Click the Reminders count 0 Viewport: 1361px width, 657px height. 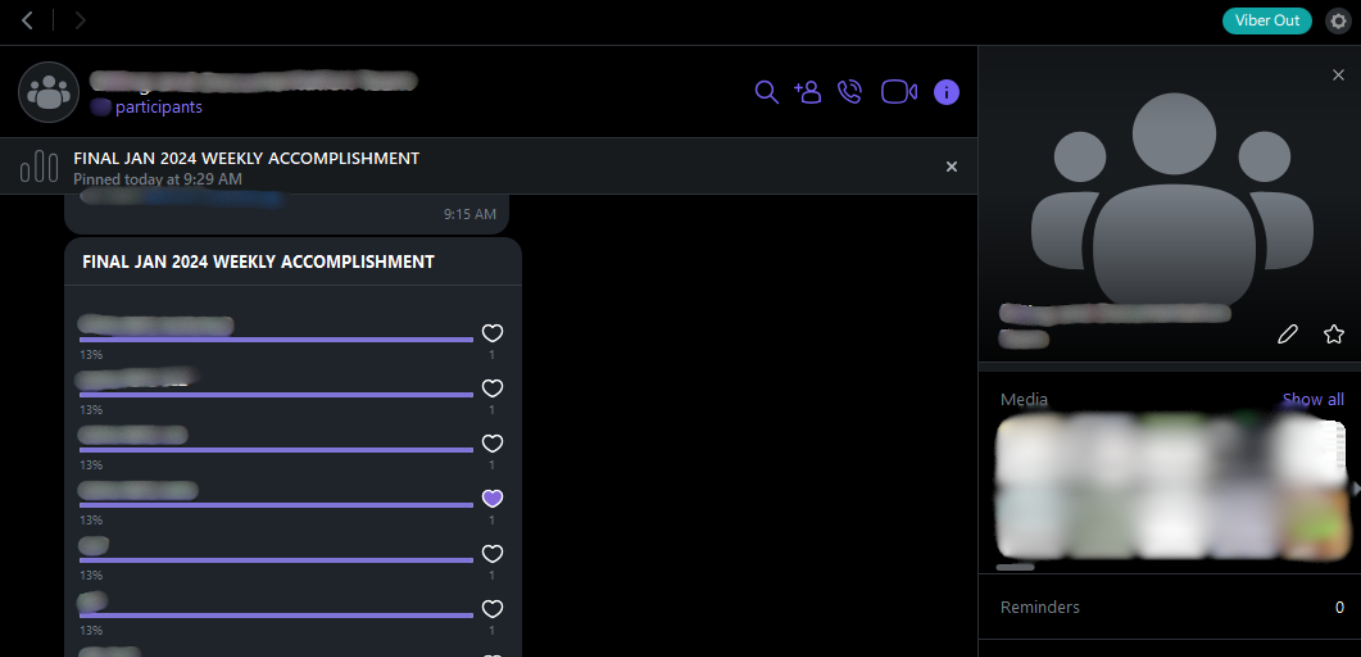pos(1340,607)
